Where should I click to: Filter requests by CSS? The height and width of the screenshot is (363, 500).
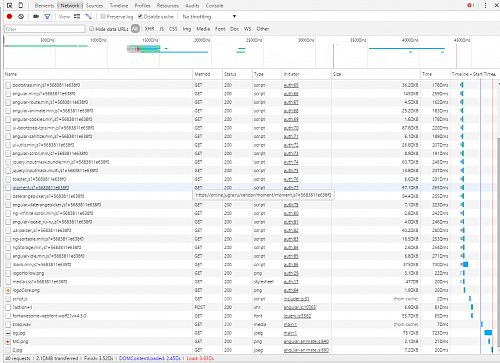(173, 29)
